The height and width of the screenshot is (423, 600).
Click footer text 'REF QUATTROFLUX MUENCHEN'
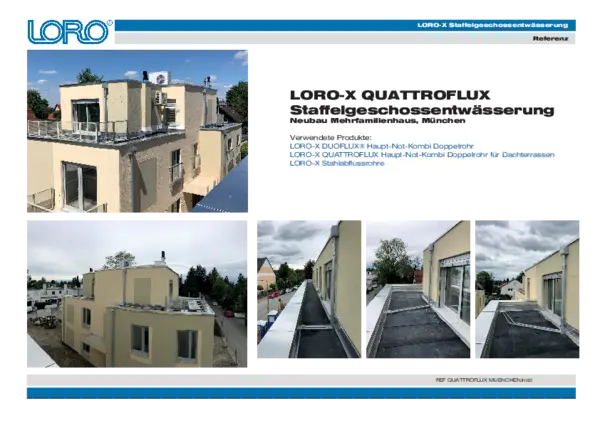(484, 380)
